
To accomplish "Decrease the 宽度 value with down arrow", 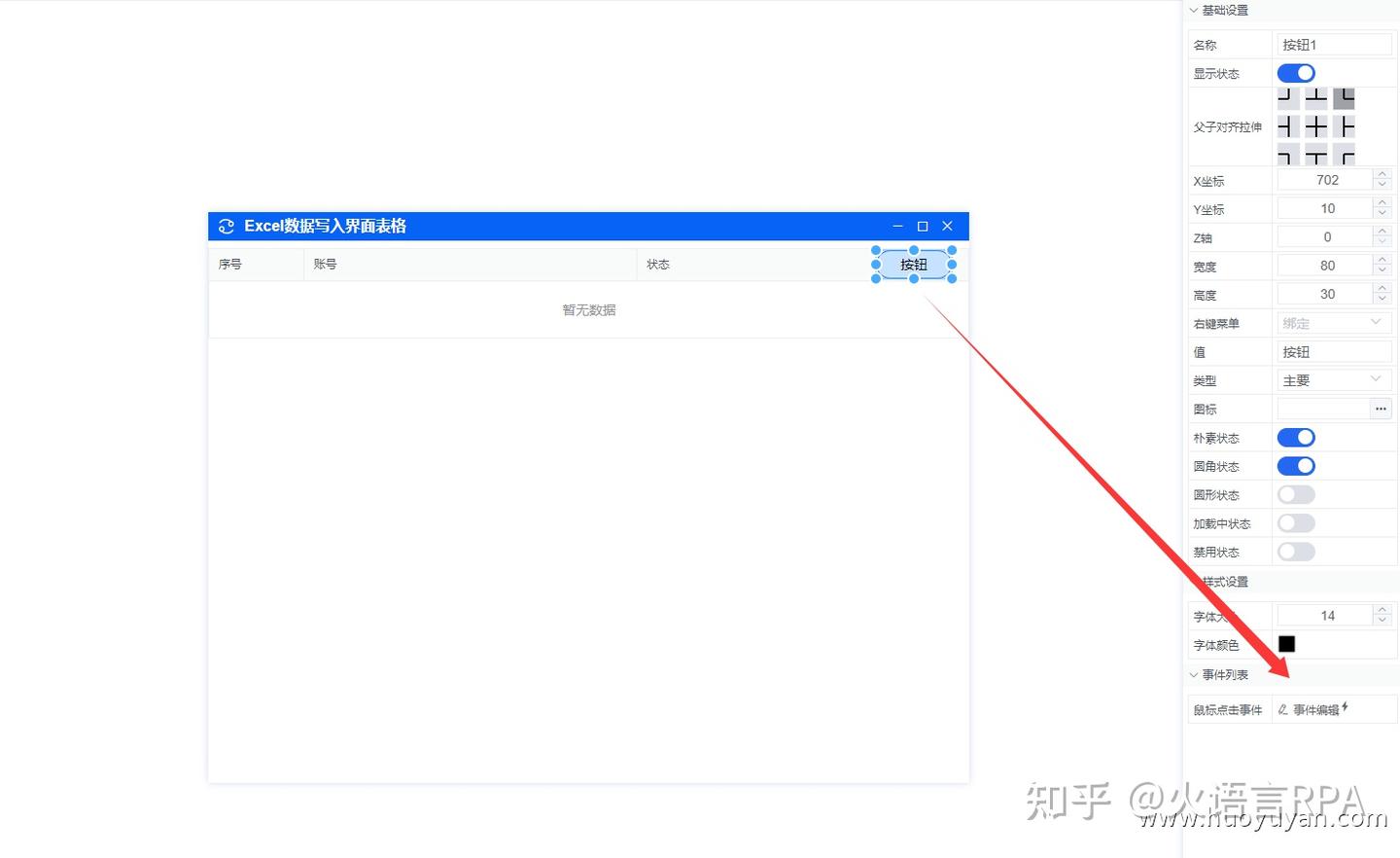I will point(1382,270).
